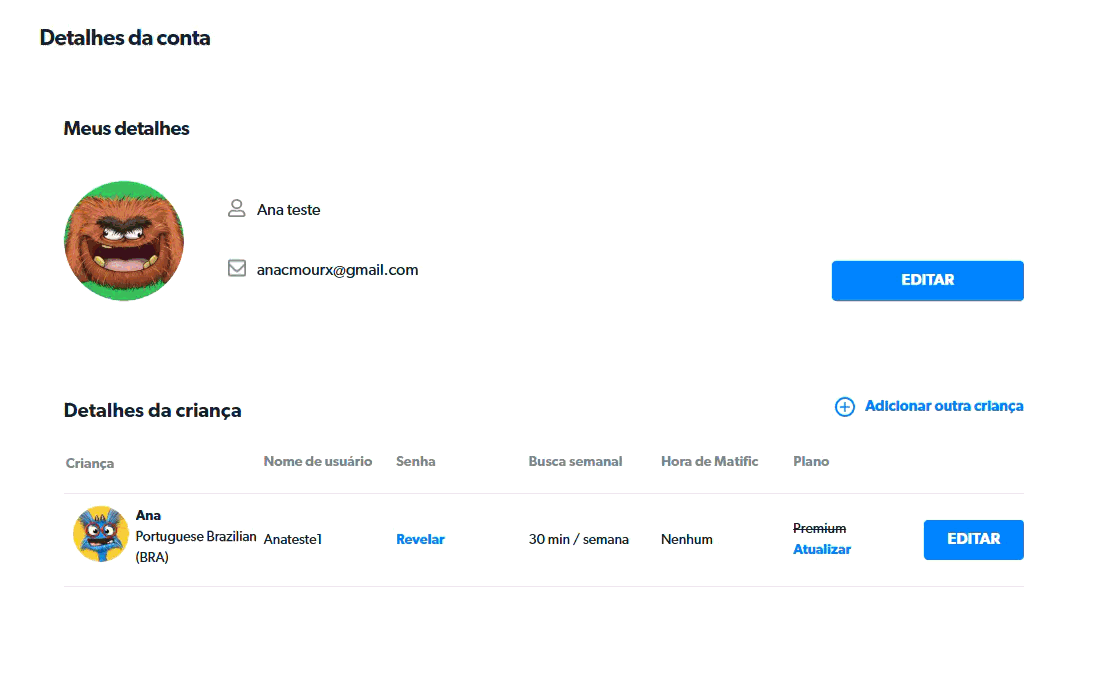Viewport: 1106px width, 694px height.
Task: Click the Senha column header
Action: (415, 461)
